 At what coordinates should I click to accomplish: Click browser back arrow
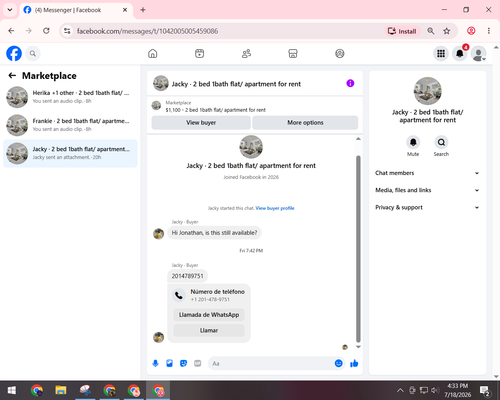pos(11,31)
